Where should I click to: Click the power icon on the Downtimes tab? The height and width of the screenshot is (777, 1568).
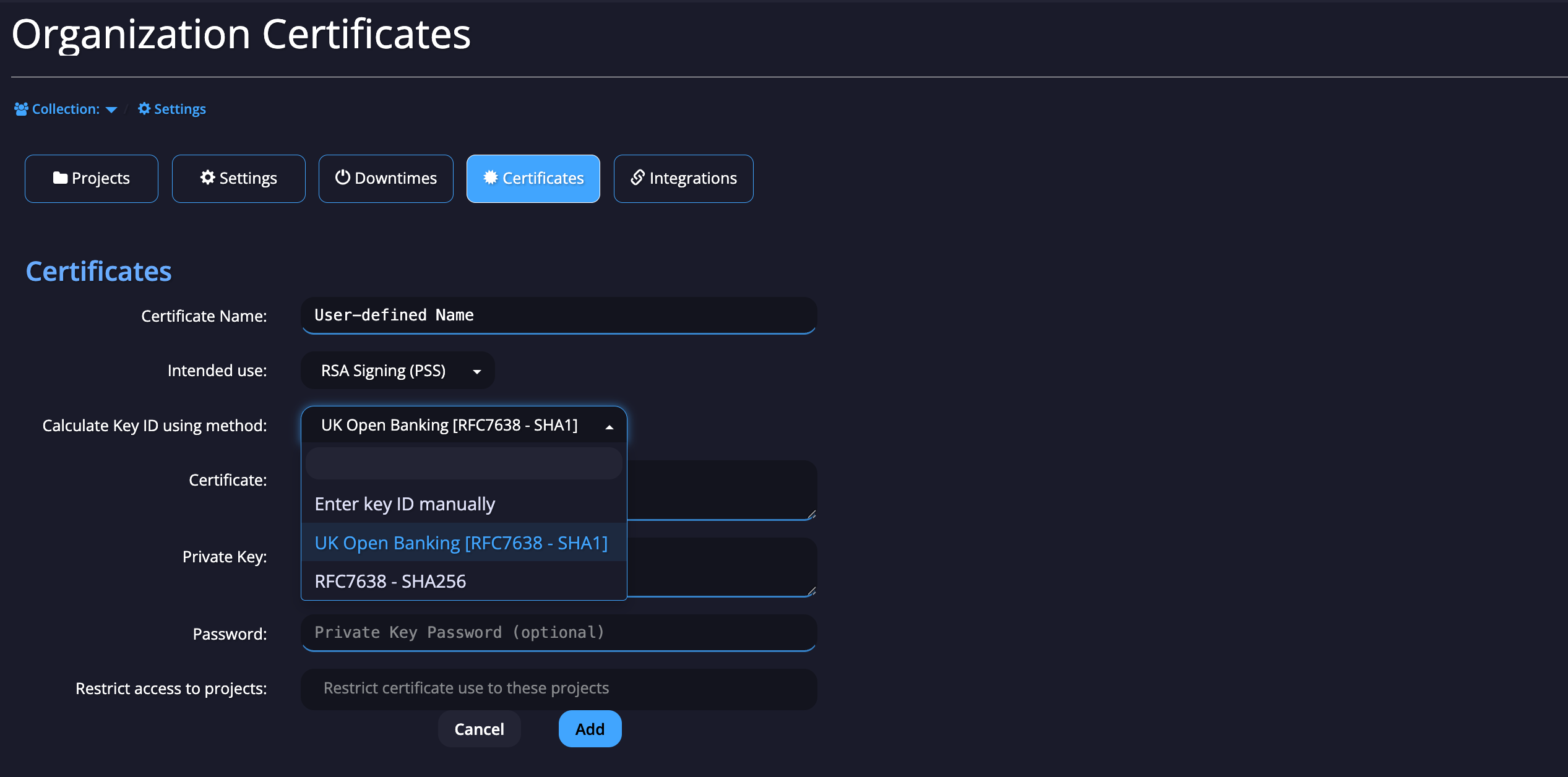(x=343, y=178)
